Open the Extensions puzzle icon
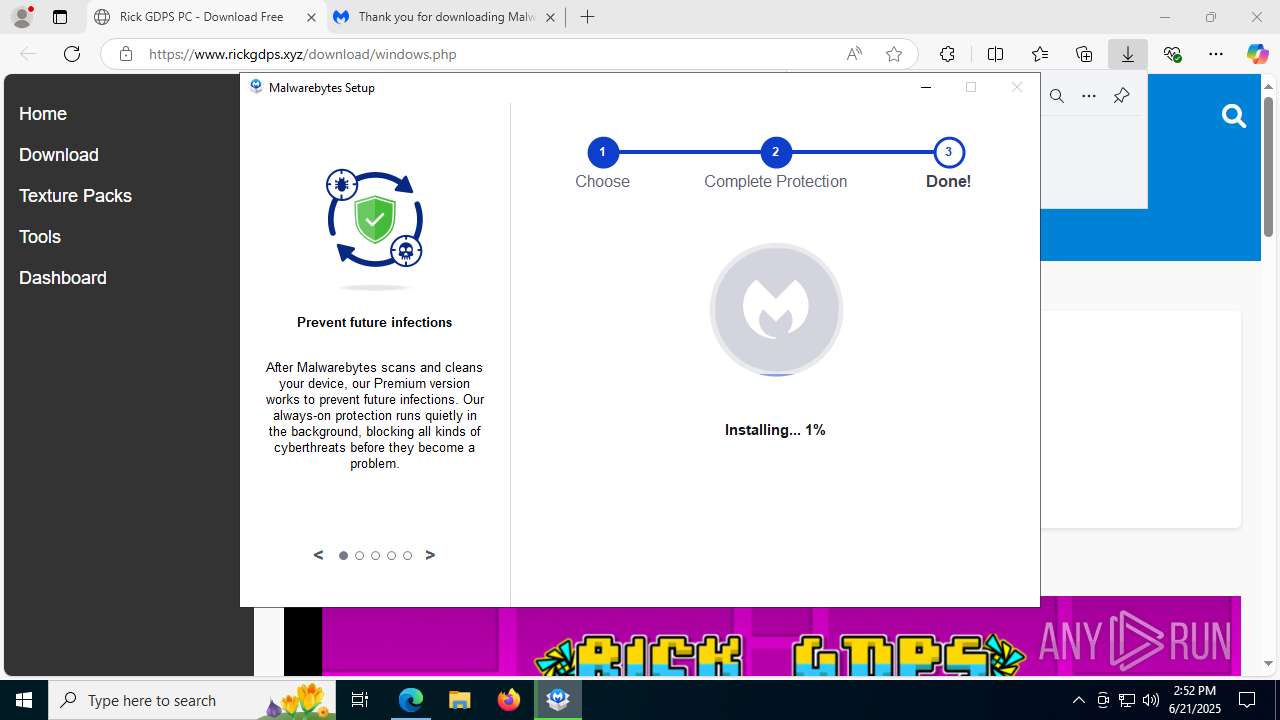Screen dimensions: 1280x720 (947, 54)
